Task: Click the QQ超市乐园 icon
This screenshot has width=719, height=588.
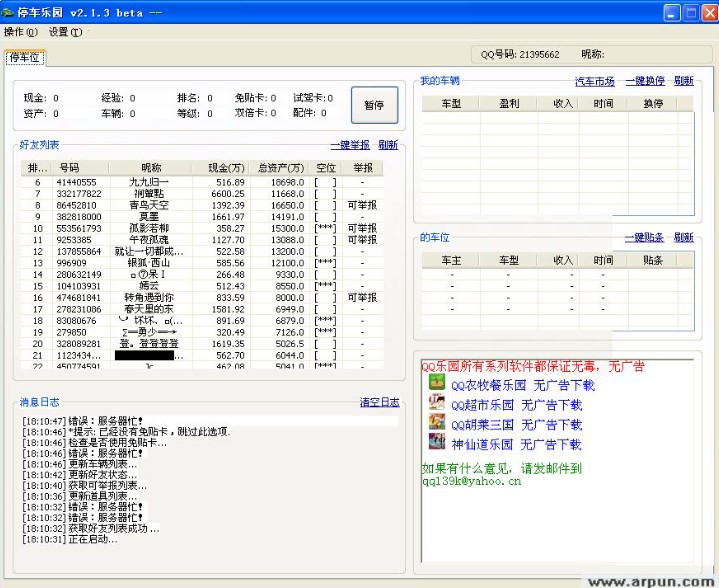Action: pyautogui.click(x=436, y=403)
